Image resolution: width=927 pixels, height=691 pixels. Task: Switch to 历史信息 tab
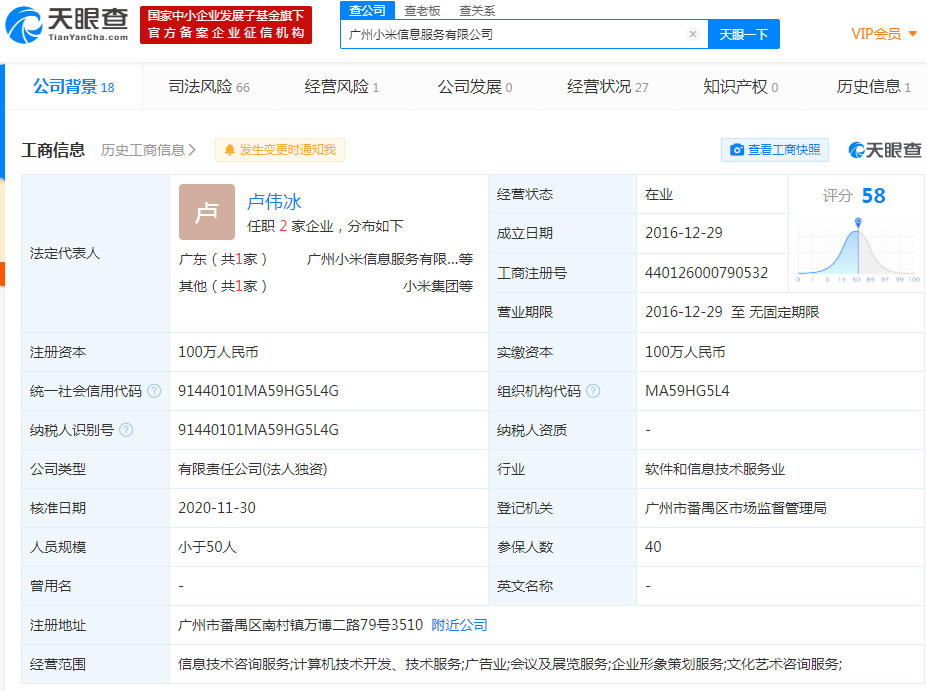(x=873, y=87)
